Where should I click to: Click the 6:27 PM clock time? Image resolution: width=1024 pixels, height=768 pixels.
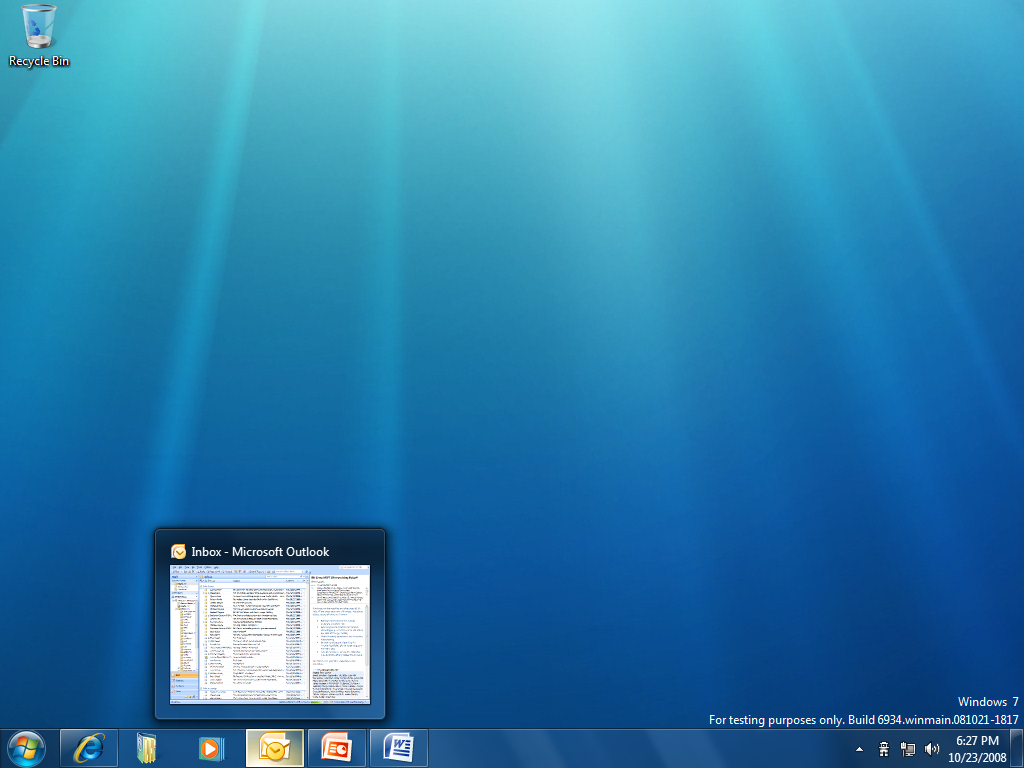pos(977,741)
